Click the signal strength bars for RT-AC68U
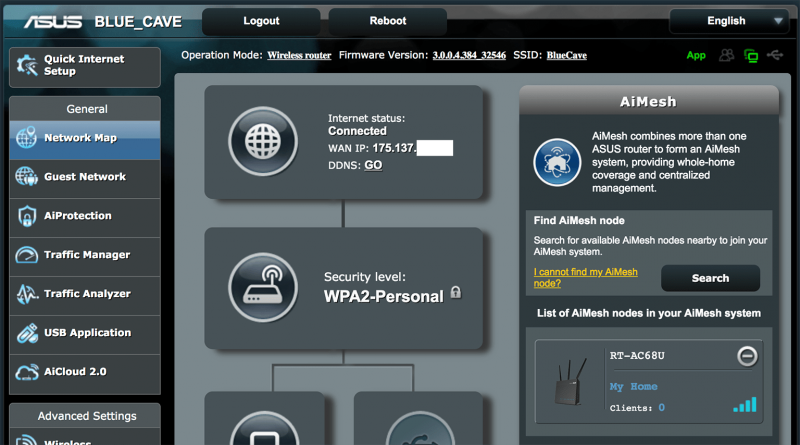 point(745,405)
